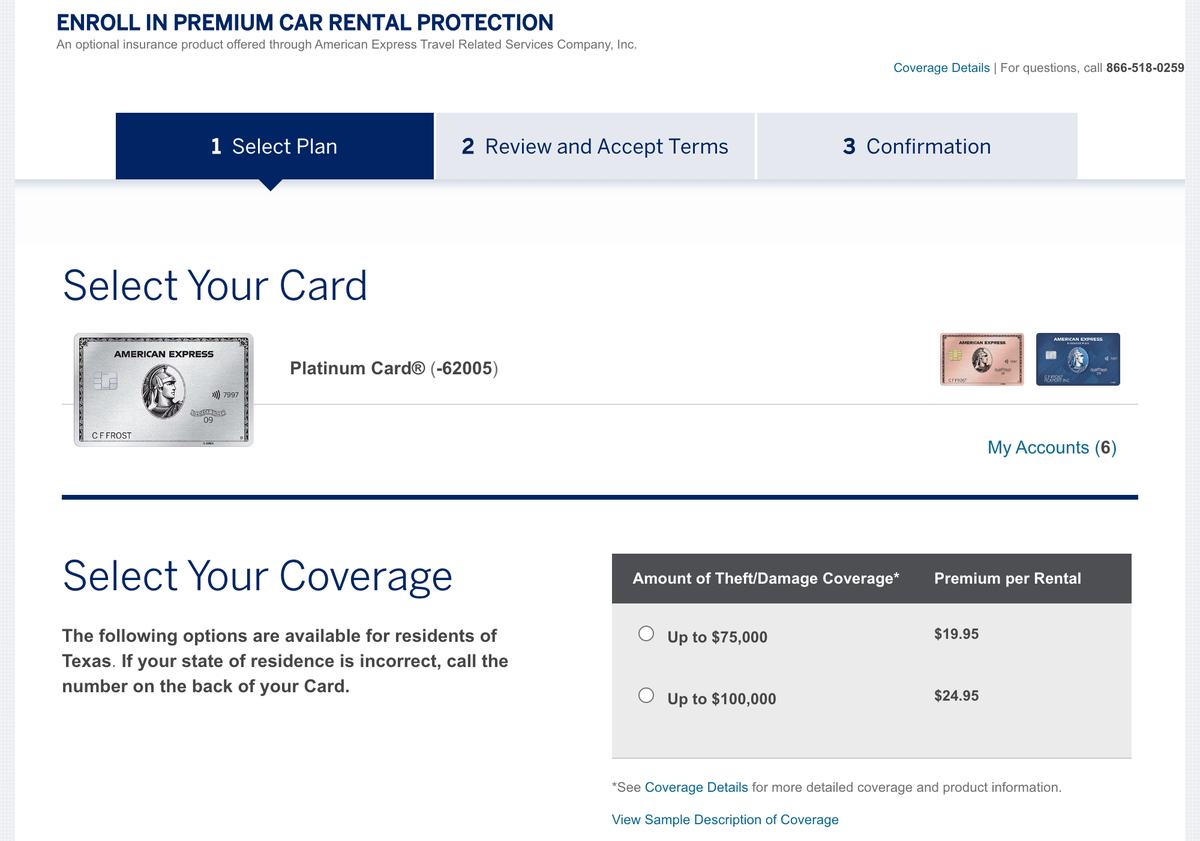Viewport: 1200px width, 841px height.
Task: Open Coverage Details link at the top
Action: [x=941, y=67]
